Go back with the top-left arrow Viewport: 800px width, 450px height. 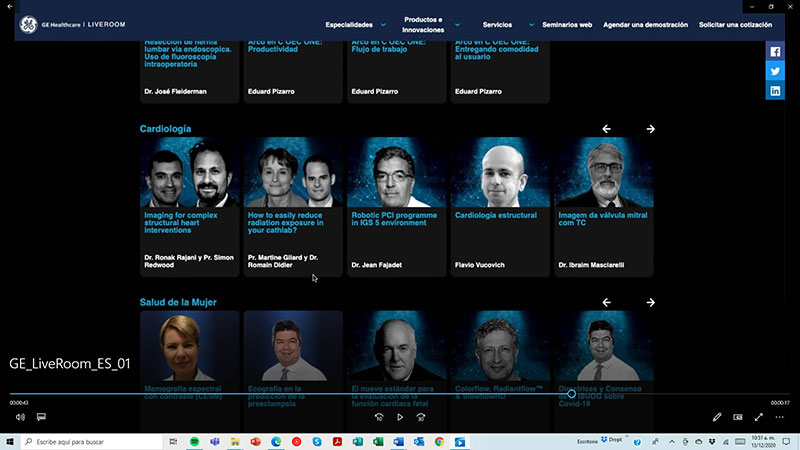(10, 7)
